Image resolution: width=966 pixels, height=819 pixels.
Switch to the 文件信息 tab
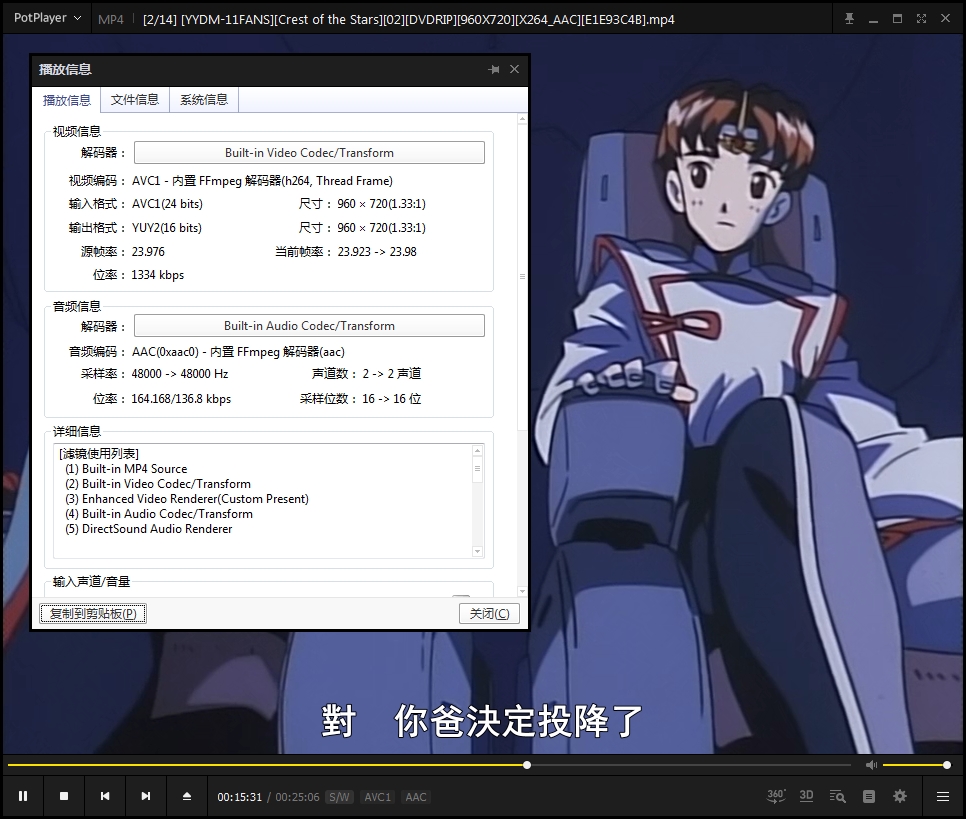tap(135, 100)
